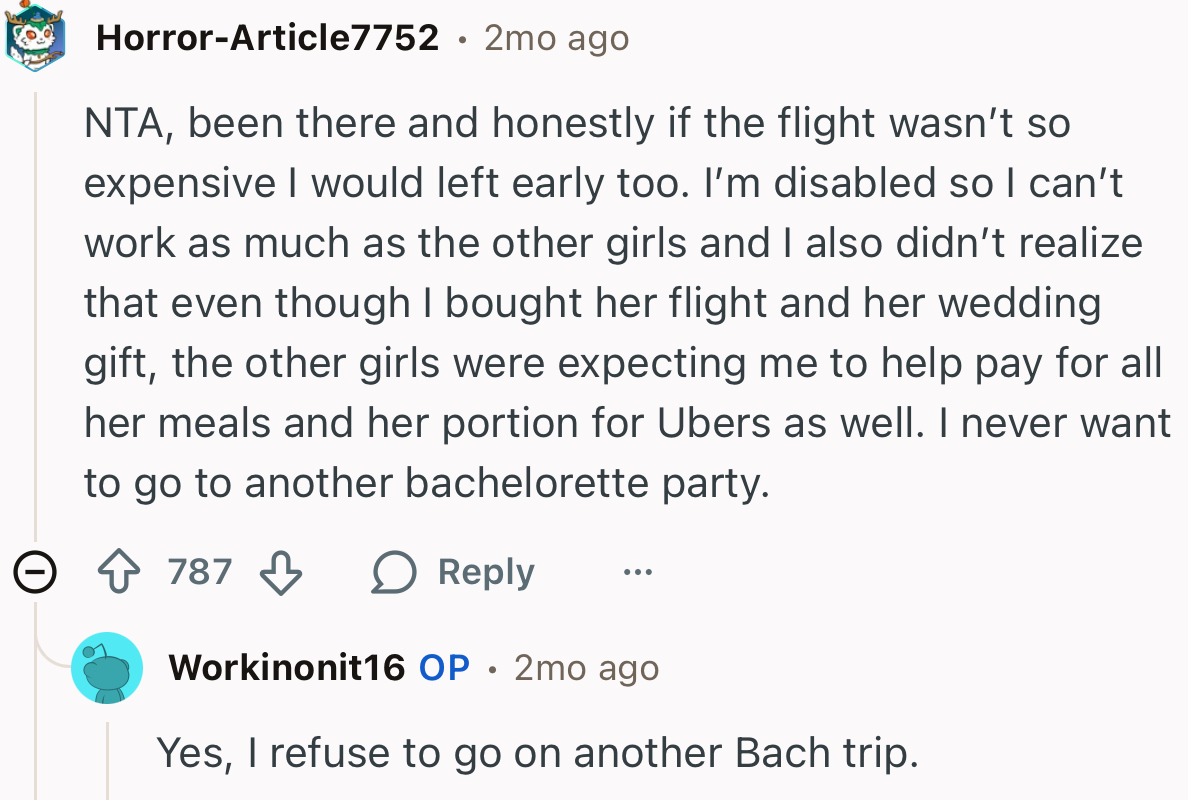Open Horror-Article7752's profile
Screen dimensions: 1188x800
click(x=266, y=37)
